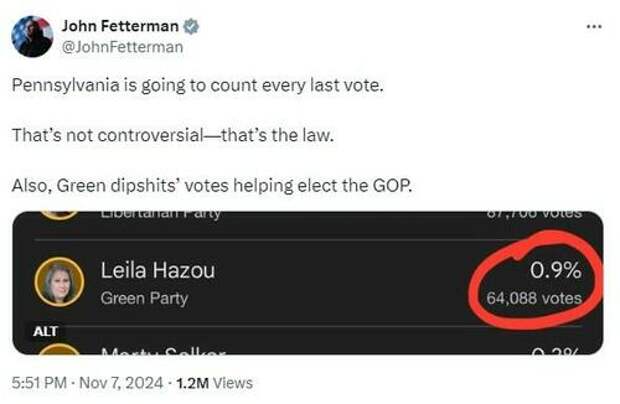The image size is (620, 404).
Task: Click the circled 0.9% percentage
Action: tap(556, 271)
